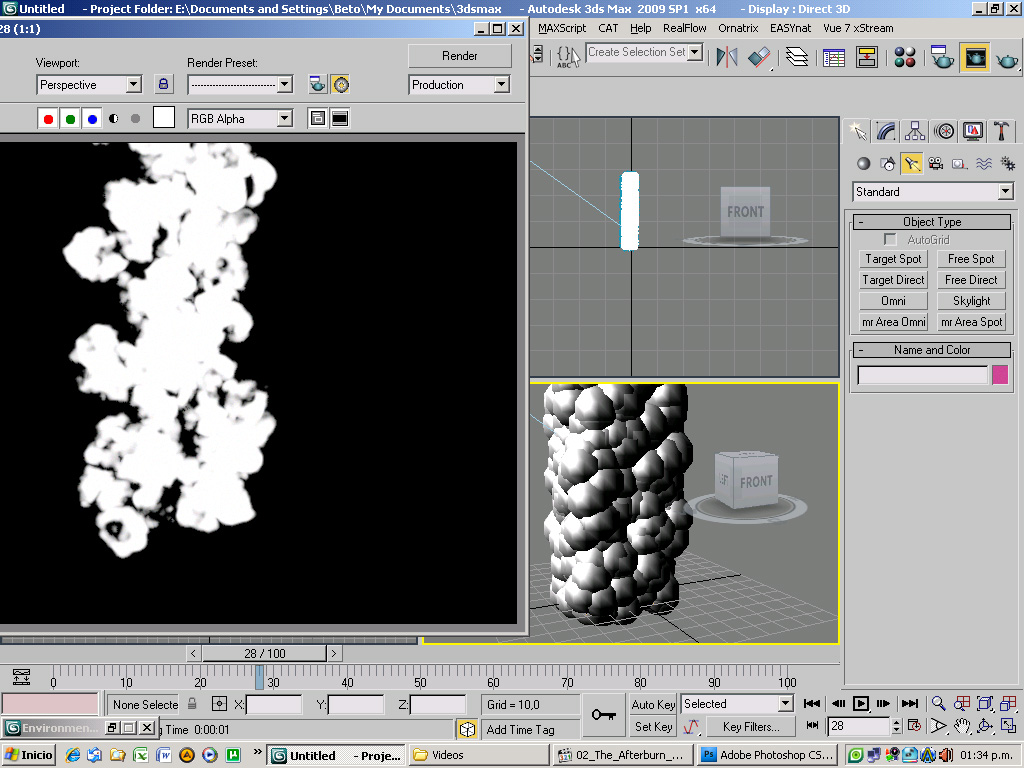Click the Pan View hand tool
1024x768 pixels.
coord(962,726)
